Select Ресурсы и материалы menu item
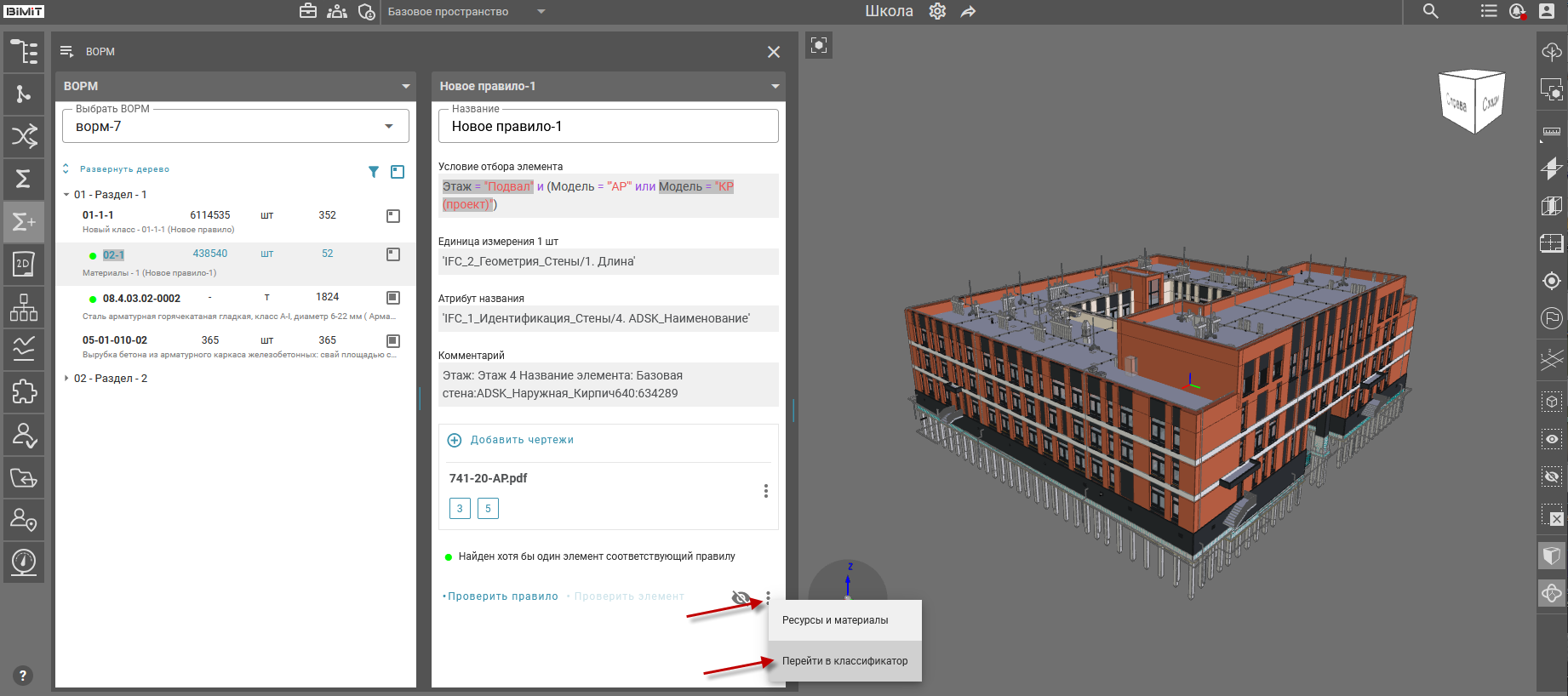1568x696 pixels. pos(835,620)
